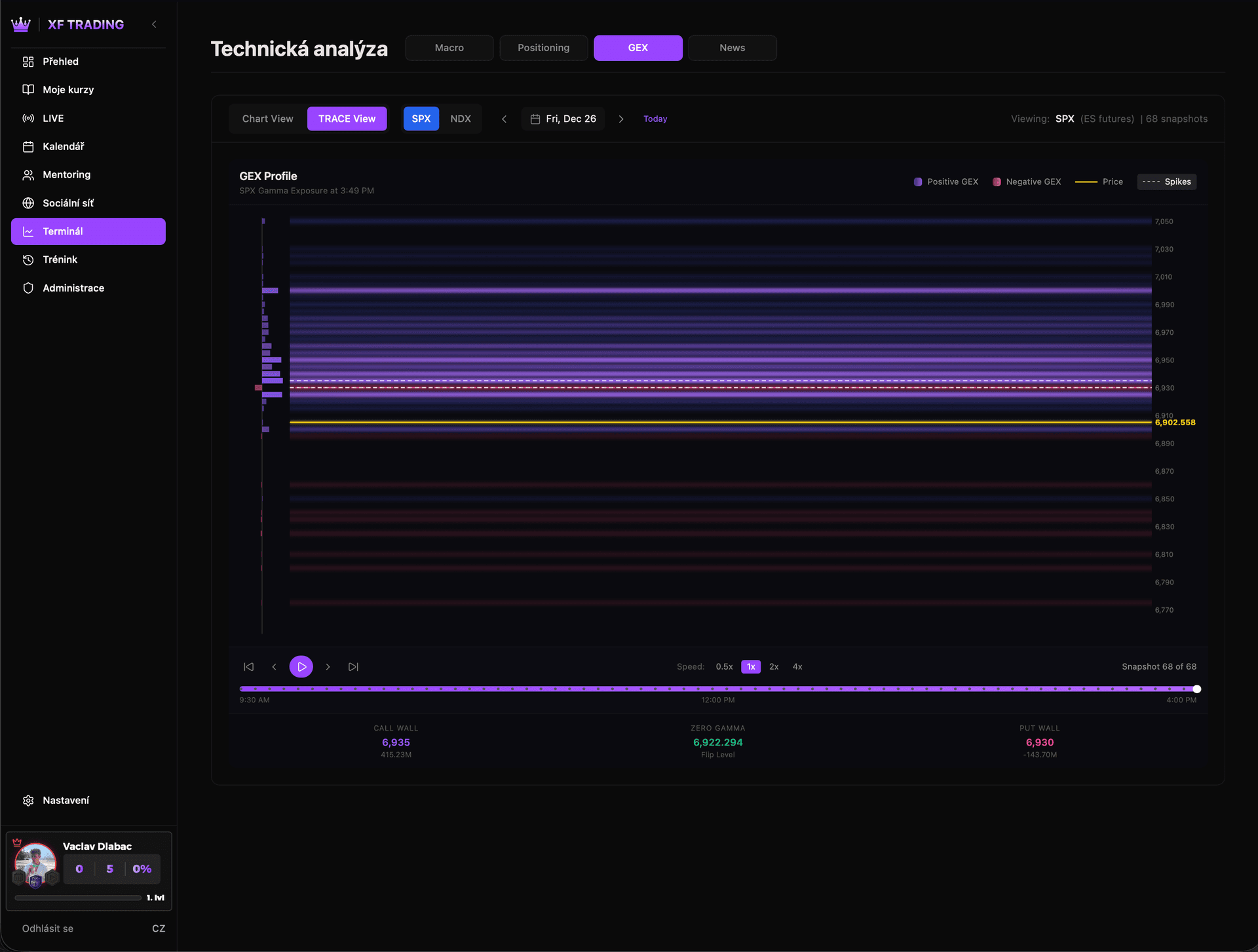Open the Macro tab
The image size is (1258, 952).
[x=449, y=48]
